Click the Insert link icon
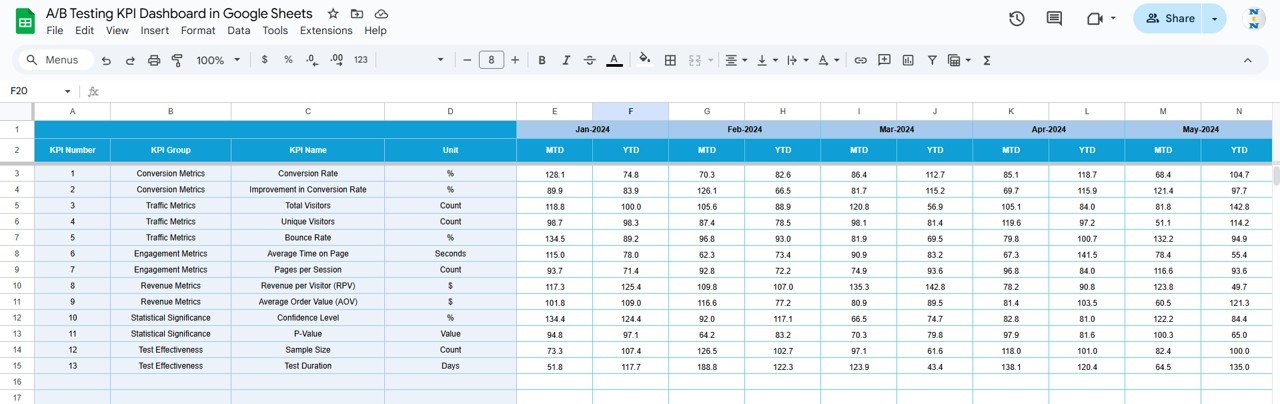This screenshot has width=1280, height=404. (x=860, y=60)
